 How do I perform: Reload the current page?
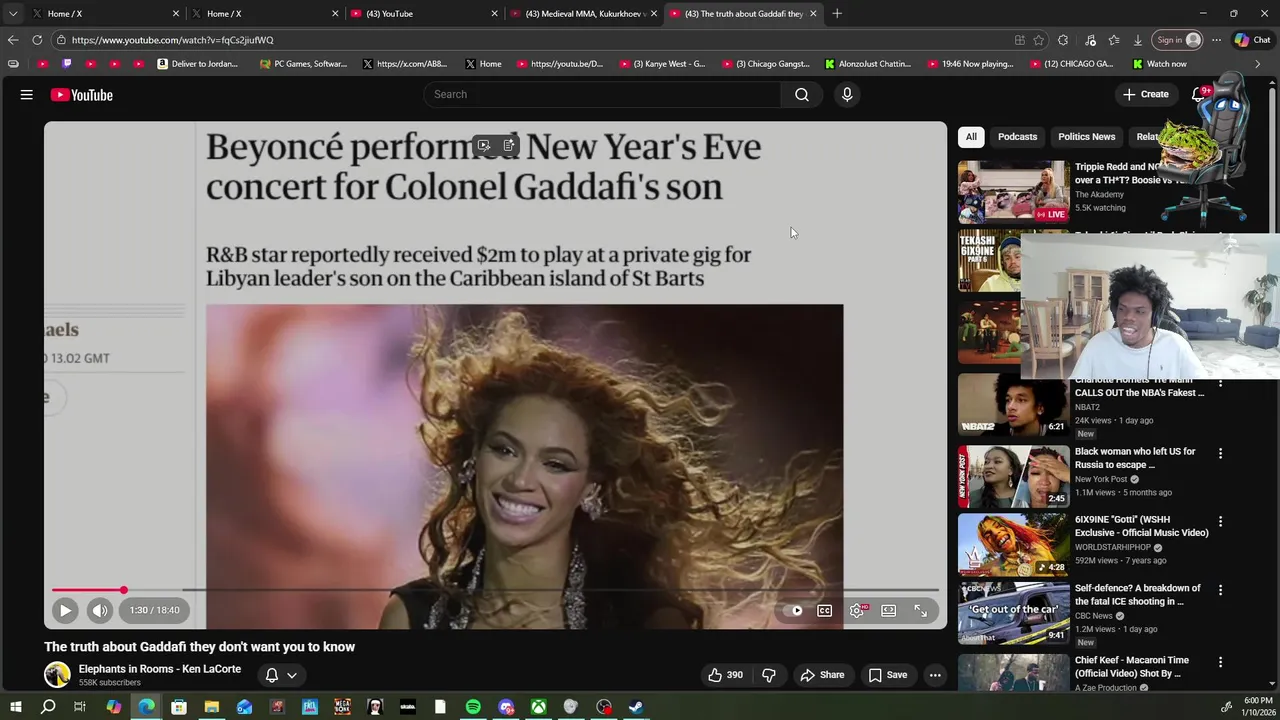point(37,40)
